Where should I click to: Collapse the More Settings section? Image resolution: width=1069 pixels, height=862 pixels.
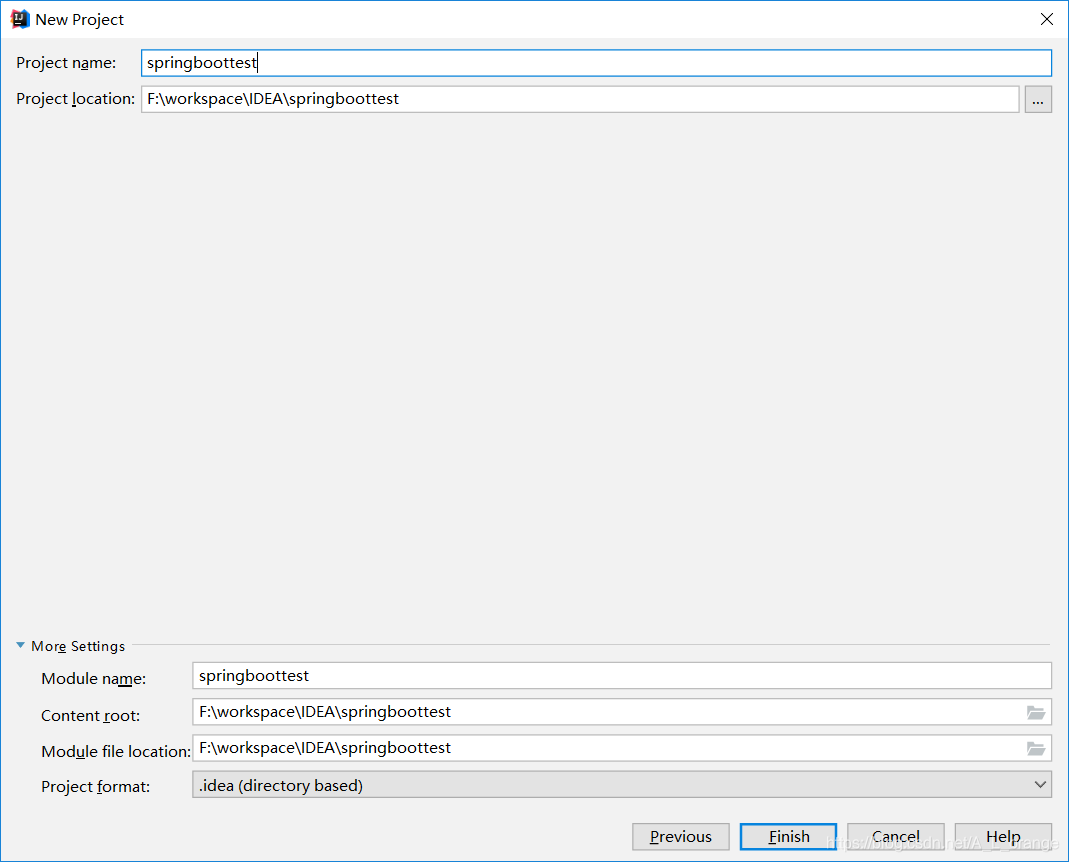pyautogui.click(x=20, y=645)
